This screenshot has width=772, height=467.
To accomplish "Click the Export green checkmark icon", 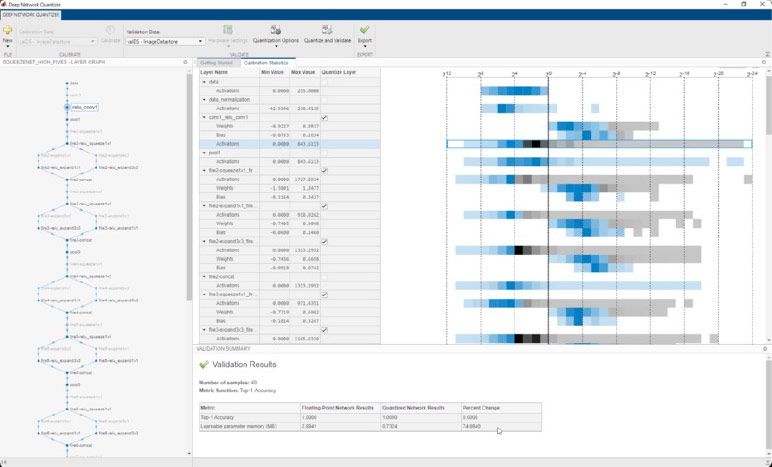I will (364, 31).
